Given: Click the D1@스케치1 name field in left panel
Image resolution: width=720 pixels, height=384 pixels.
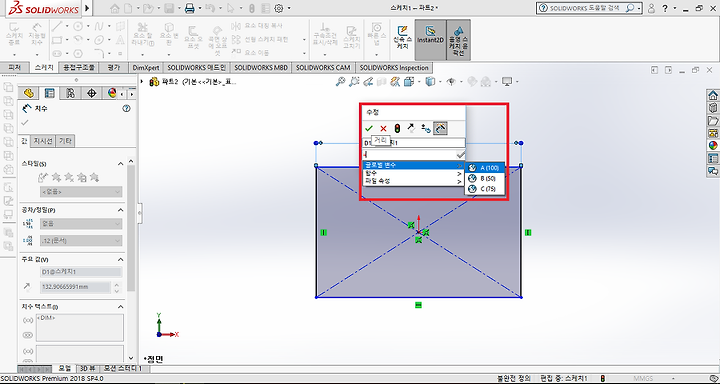Looking at the screenshot, I should coord(81,272).
